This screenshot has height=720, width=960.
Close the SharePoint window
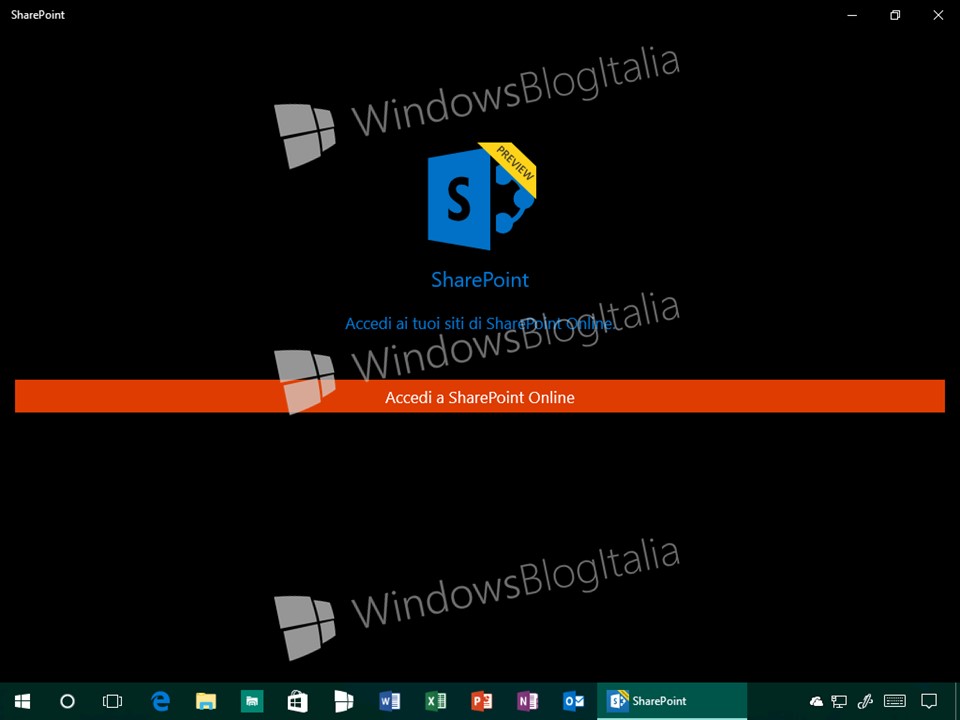coord(938,15)
